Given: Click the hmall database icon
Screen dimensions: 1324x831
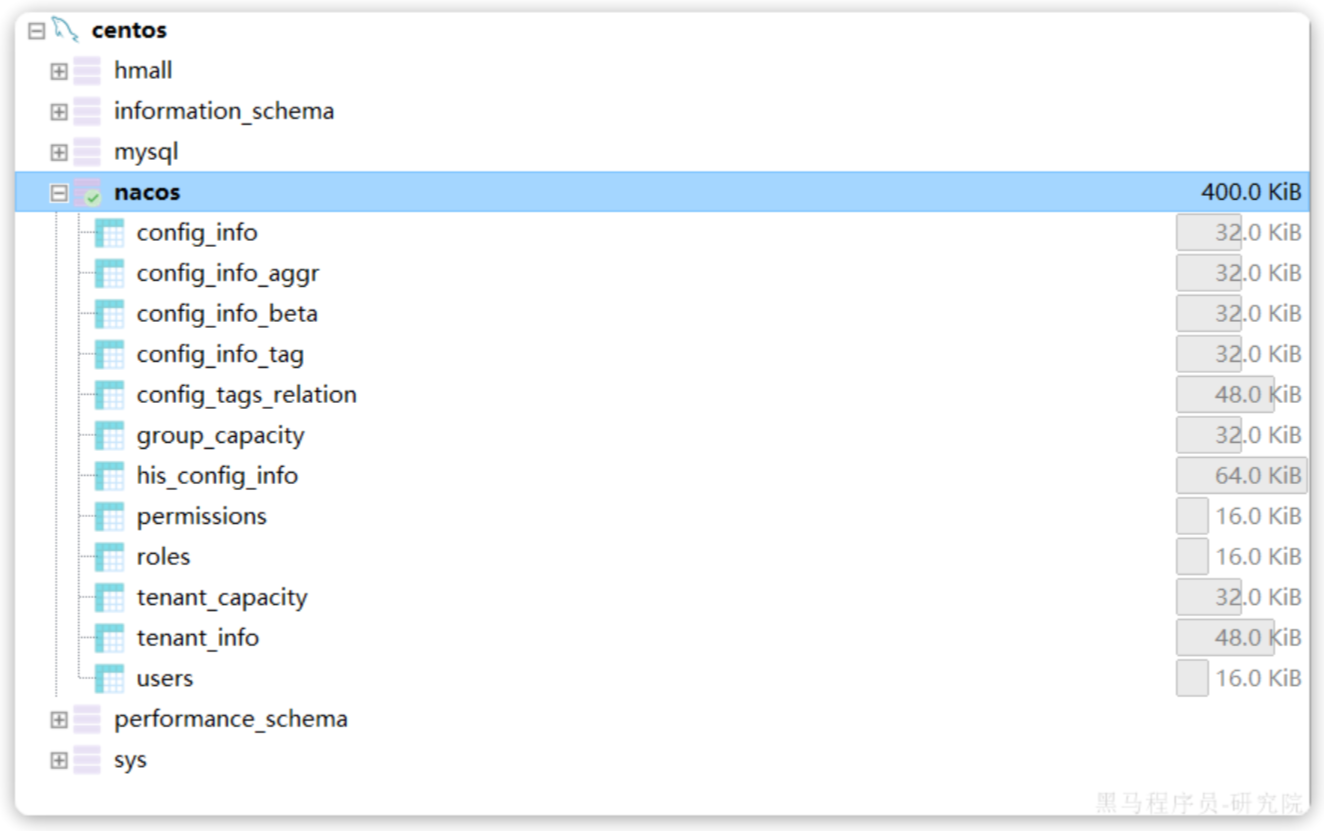Looking at the screenshot, I should [x=88, y=71].
